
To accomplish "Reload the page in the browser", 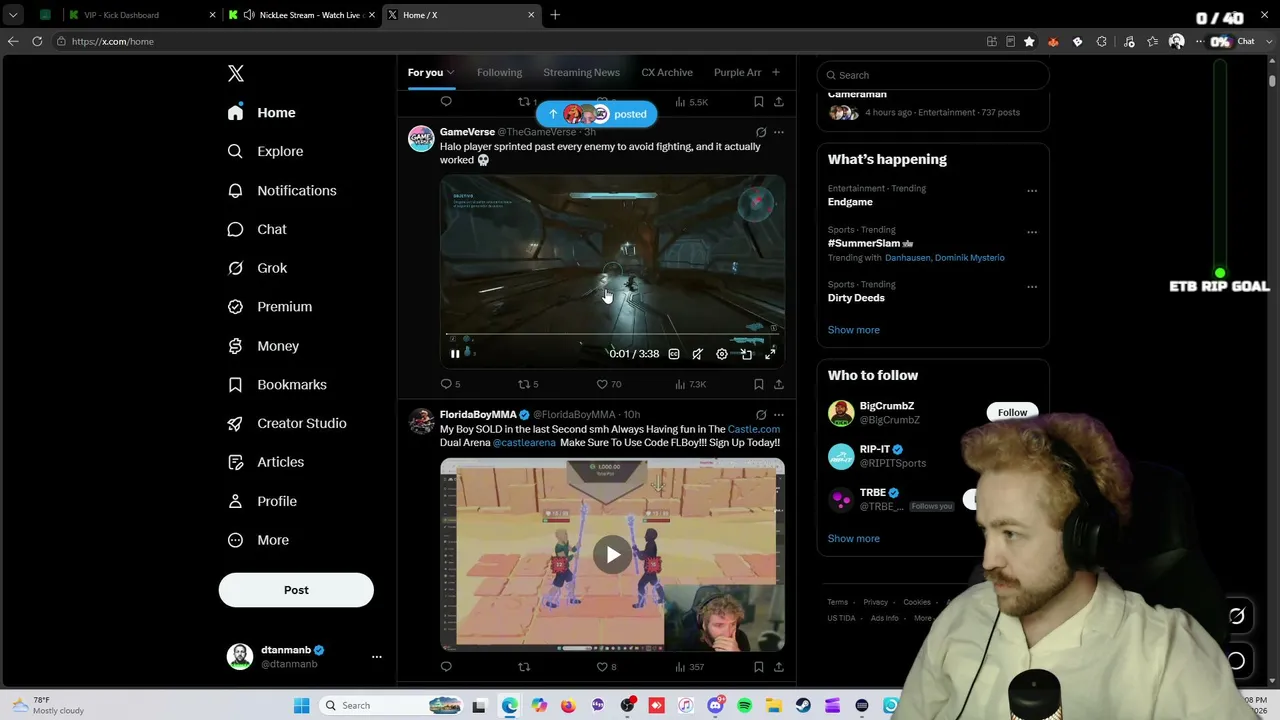I will [x=37, y=41].
